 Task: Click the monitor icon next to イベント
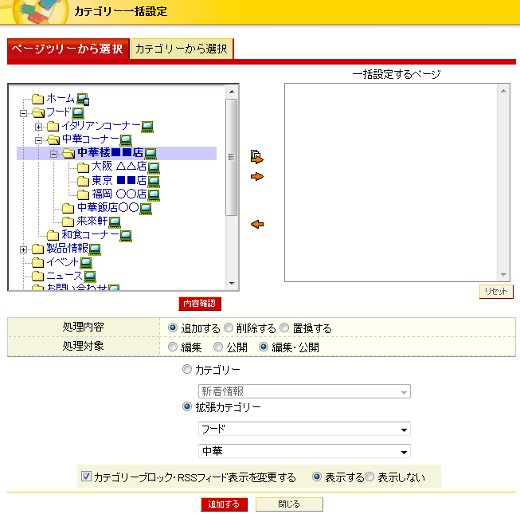point(86,263)
